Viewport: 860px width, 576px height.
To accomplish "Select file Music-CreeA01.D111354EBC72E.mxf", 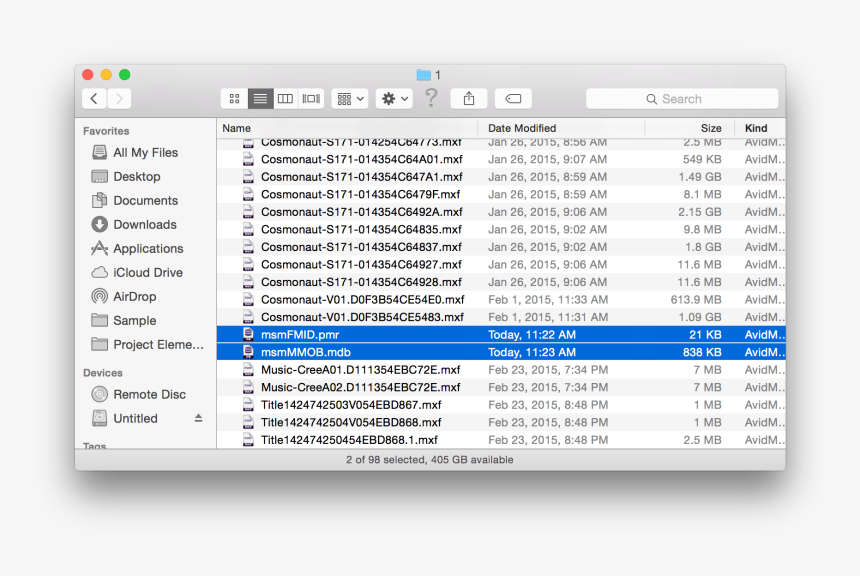I will click(501, 370).
